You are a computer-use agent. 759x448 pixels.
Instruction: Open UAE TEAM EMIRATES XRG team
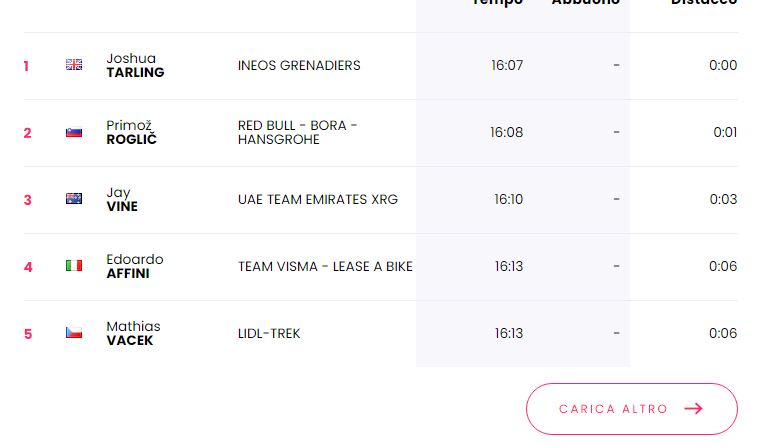[x=317, y=200]
